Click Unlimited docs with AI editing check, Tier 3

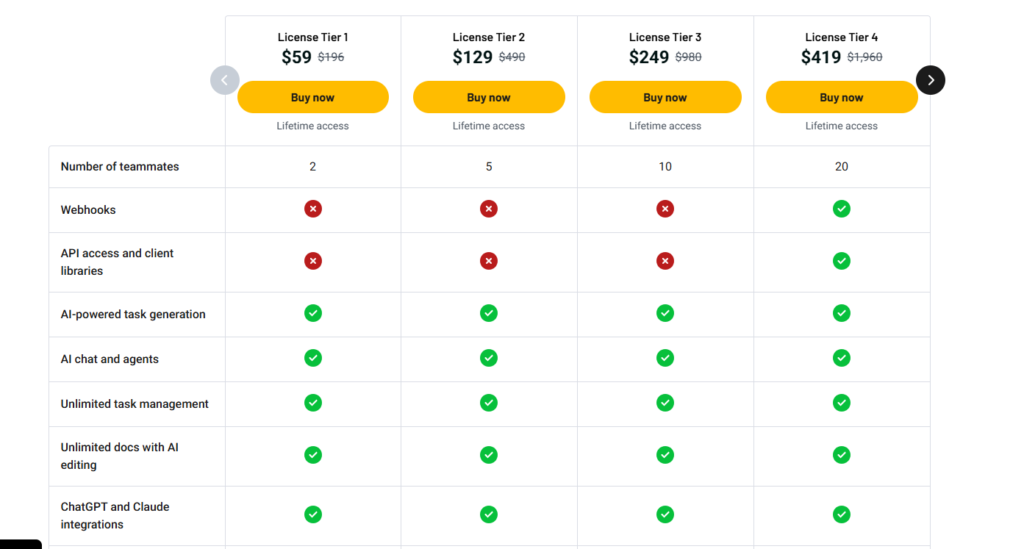[x=665, y=455]
